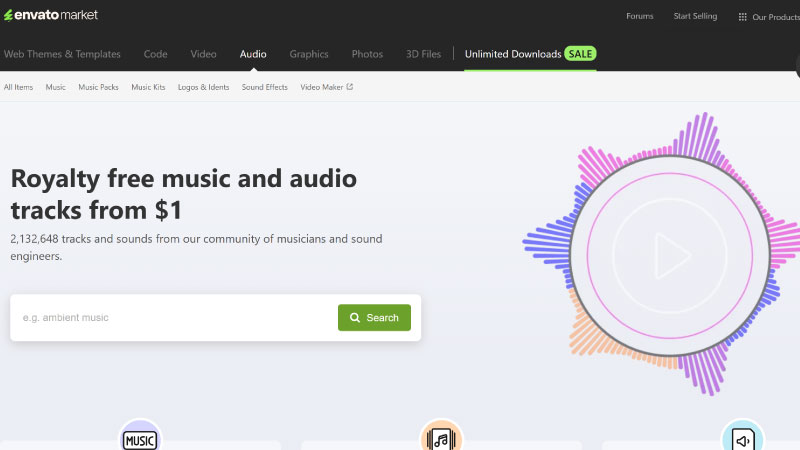Open the Photos marketplace menu

click(367, 54)
